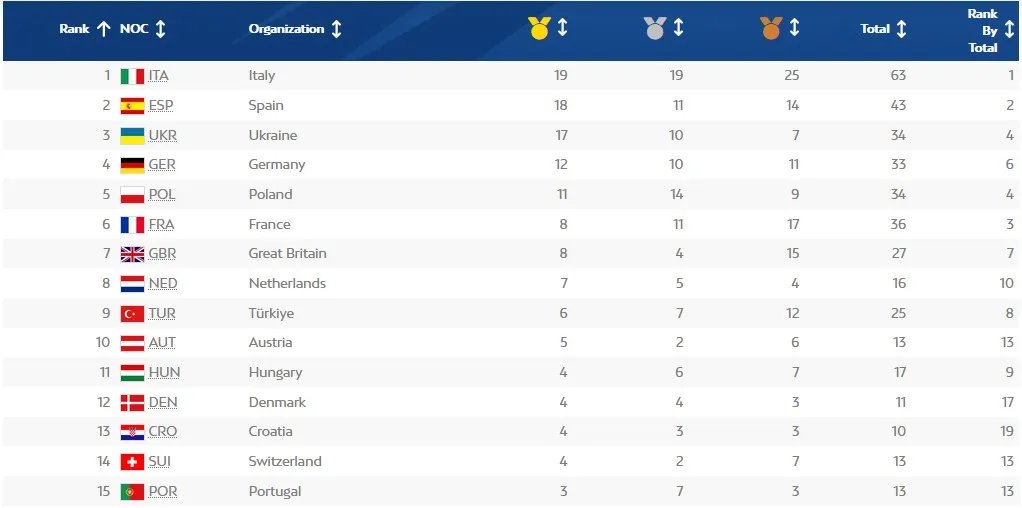Sort by NOC using its arrows

pos(160,29)
